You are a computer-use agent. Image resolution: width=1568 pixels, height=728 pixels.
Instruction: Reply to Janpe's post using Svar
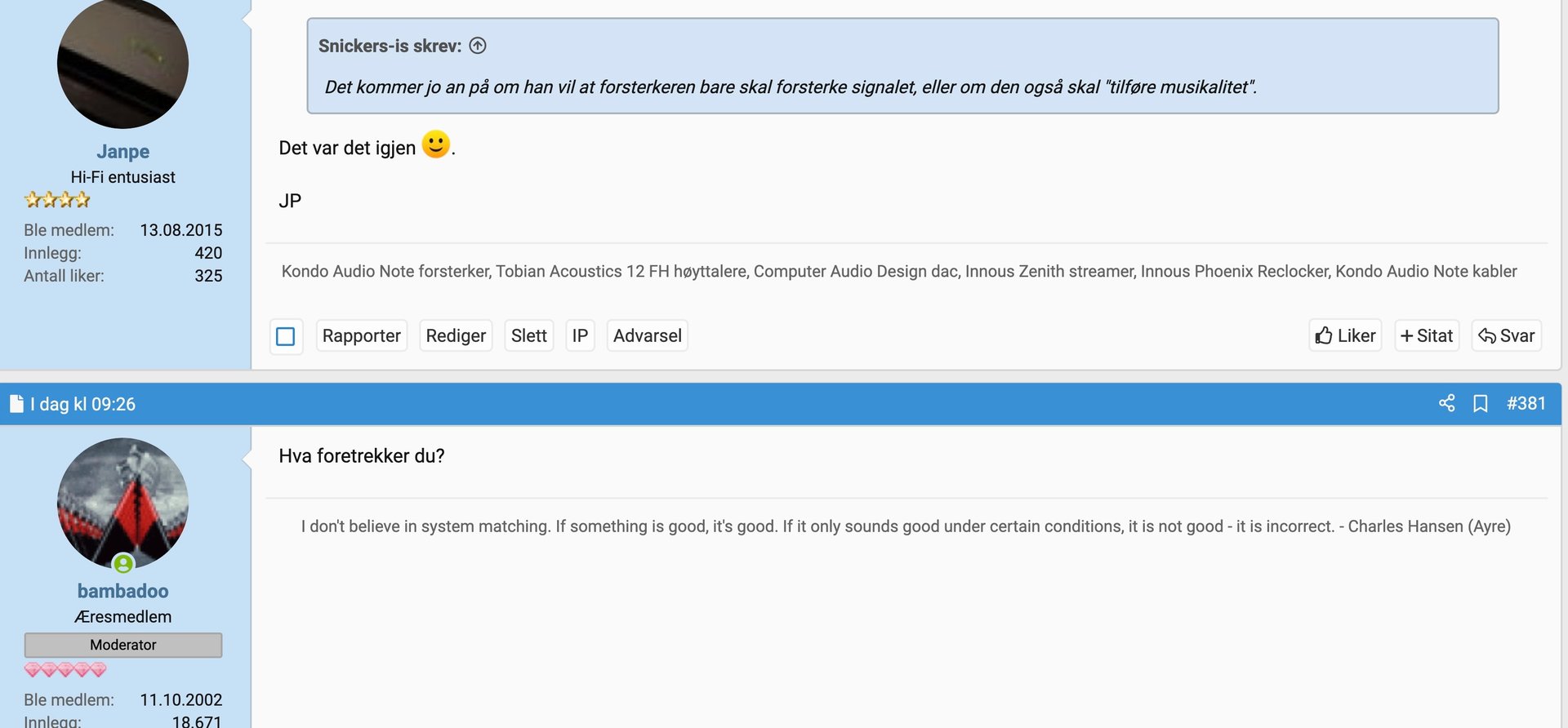1506,335
